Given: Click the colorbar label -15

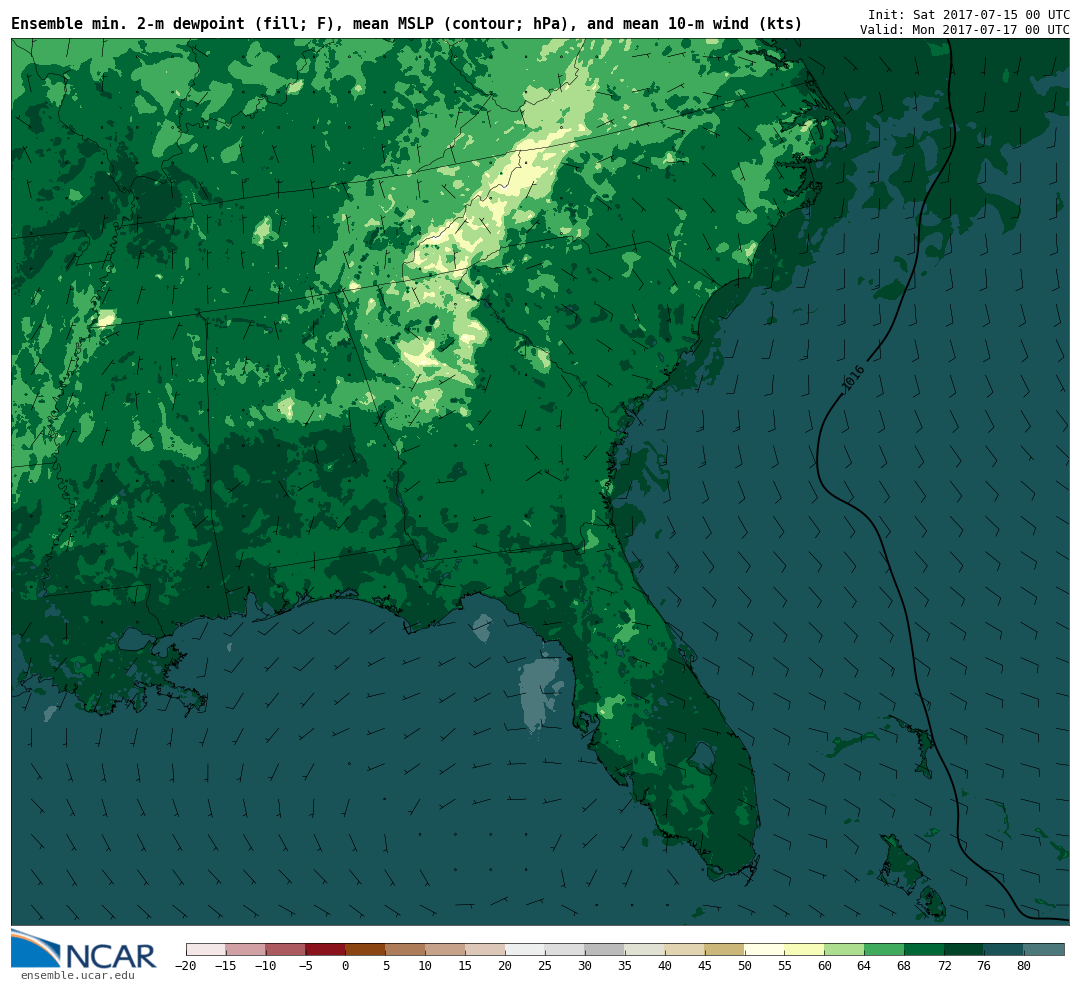Looking at the screenshot, I should [225, 966].
